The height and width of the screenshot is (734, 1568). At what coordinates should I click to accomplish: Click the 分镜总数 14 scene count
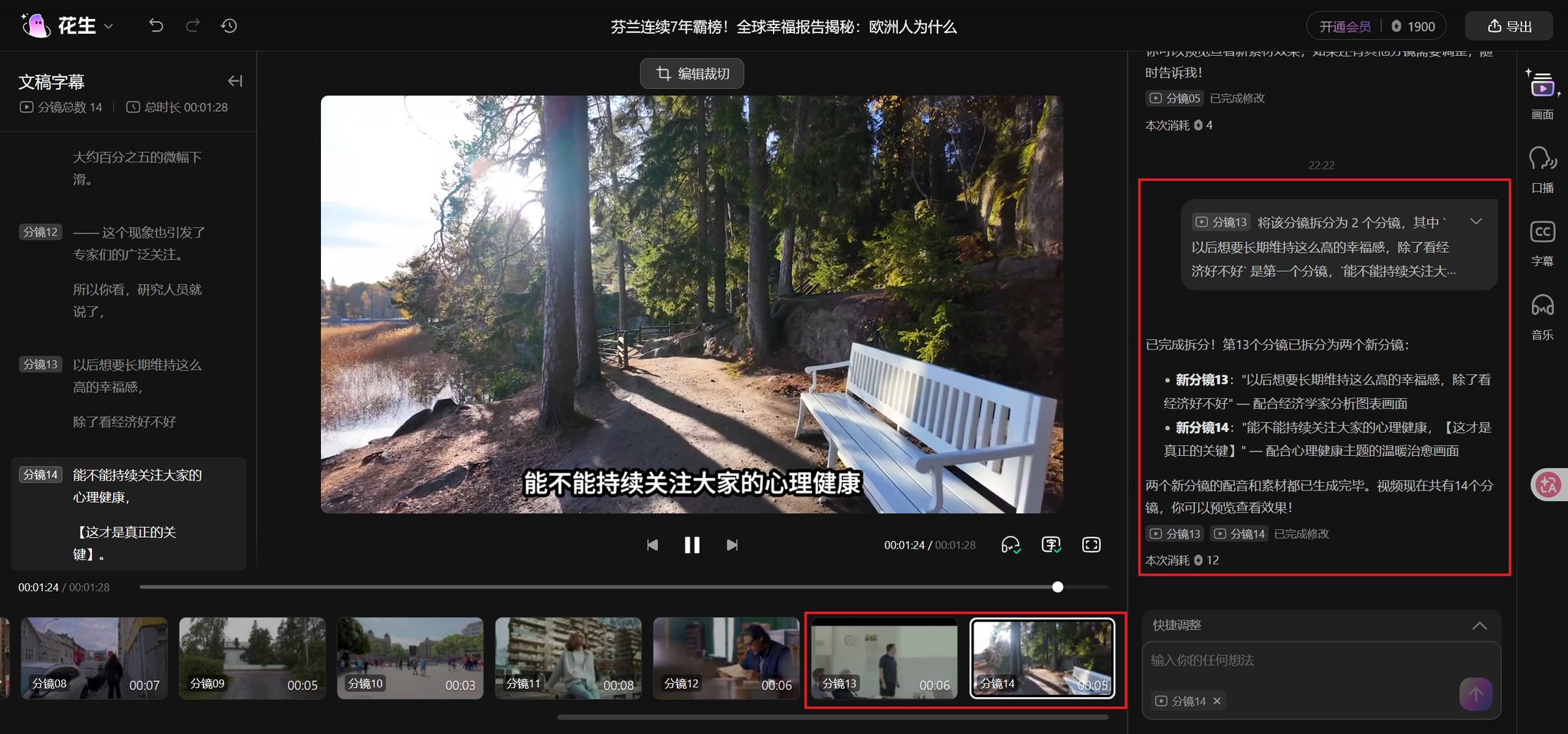pos(61,107)
